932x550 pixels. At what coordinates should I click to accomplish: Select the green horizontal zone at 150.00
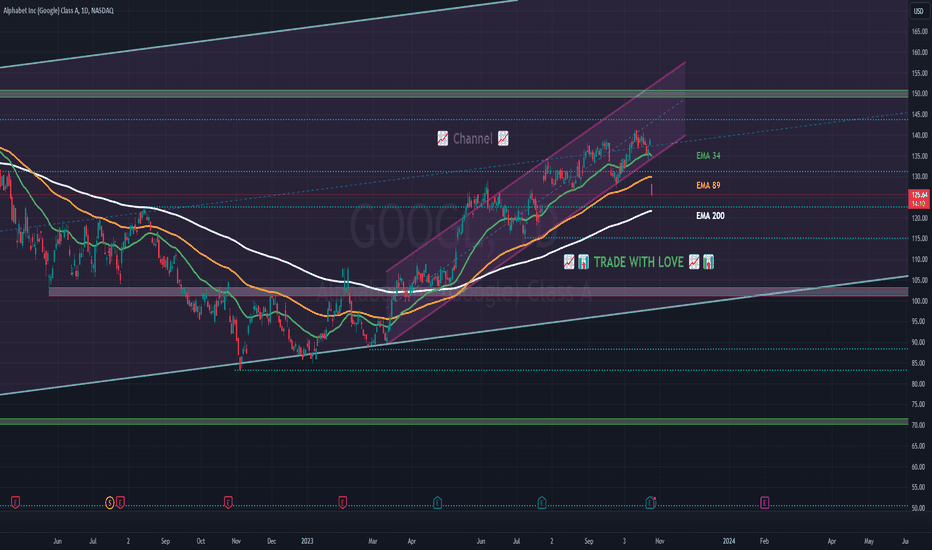click(x=454, y=93)
